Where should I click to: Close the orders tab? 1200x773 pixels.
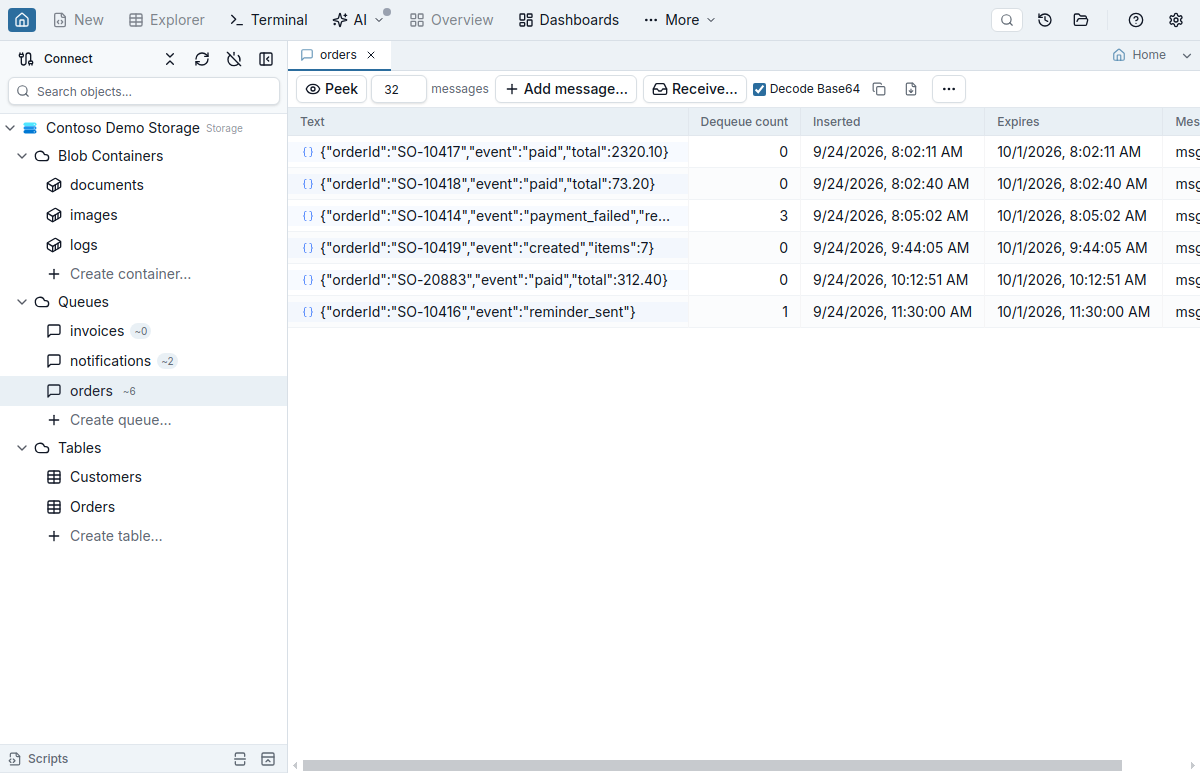click(371, 55)
